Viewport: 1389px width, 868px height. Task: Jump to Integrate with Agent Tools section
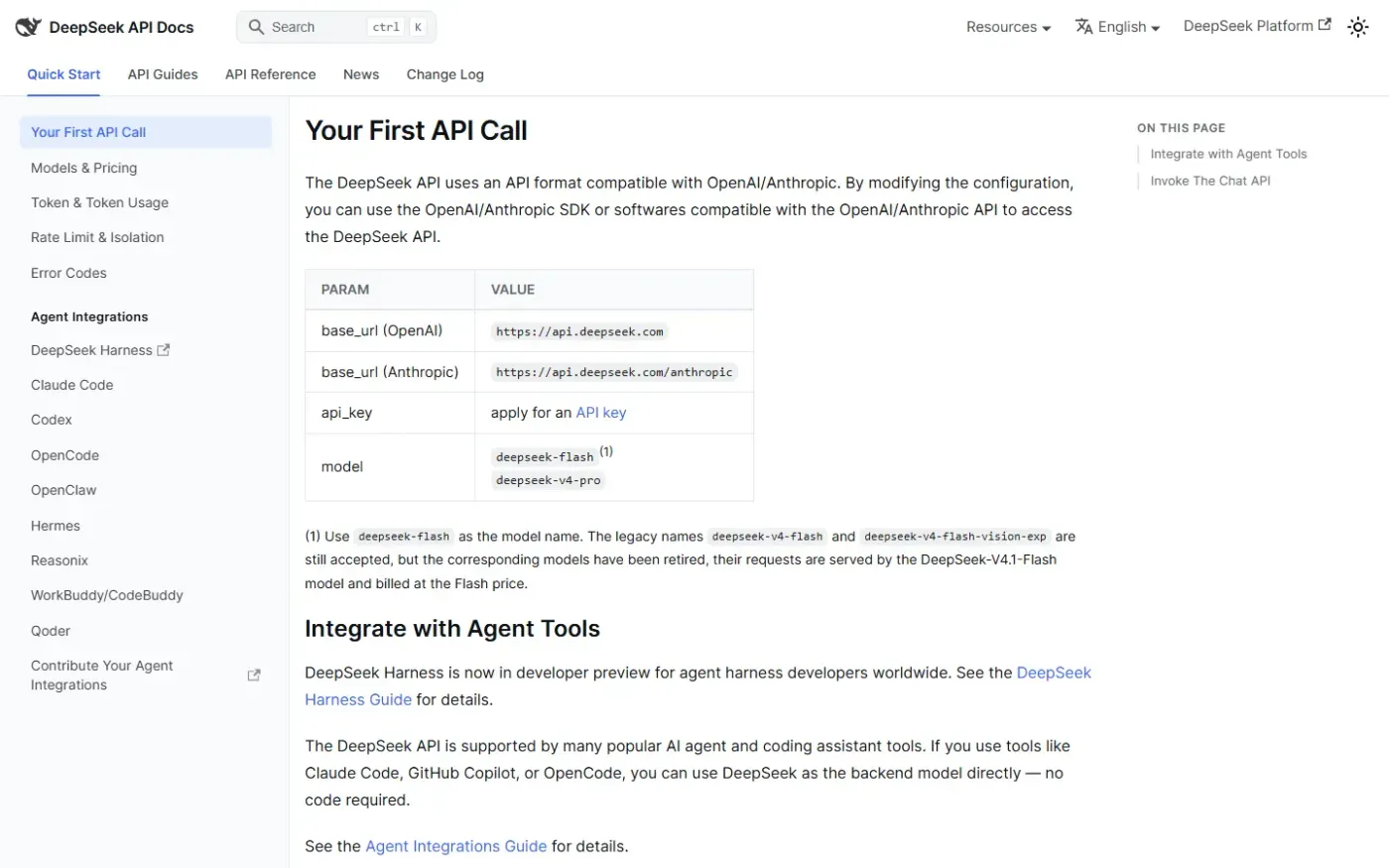1228,154
